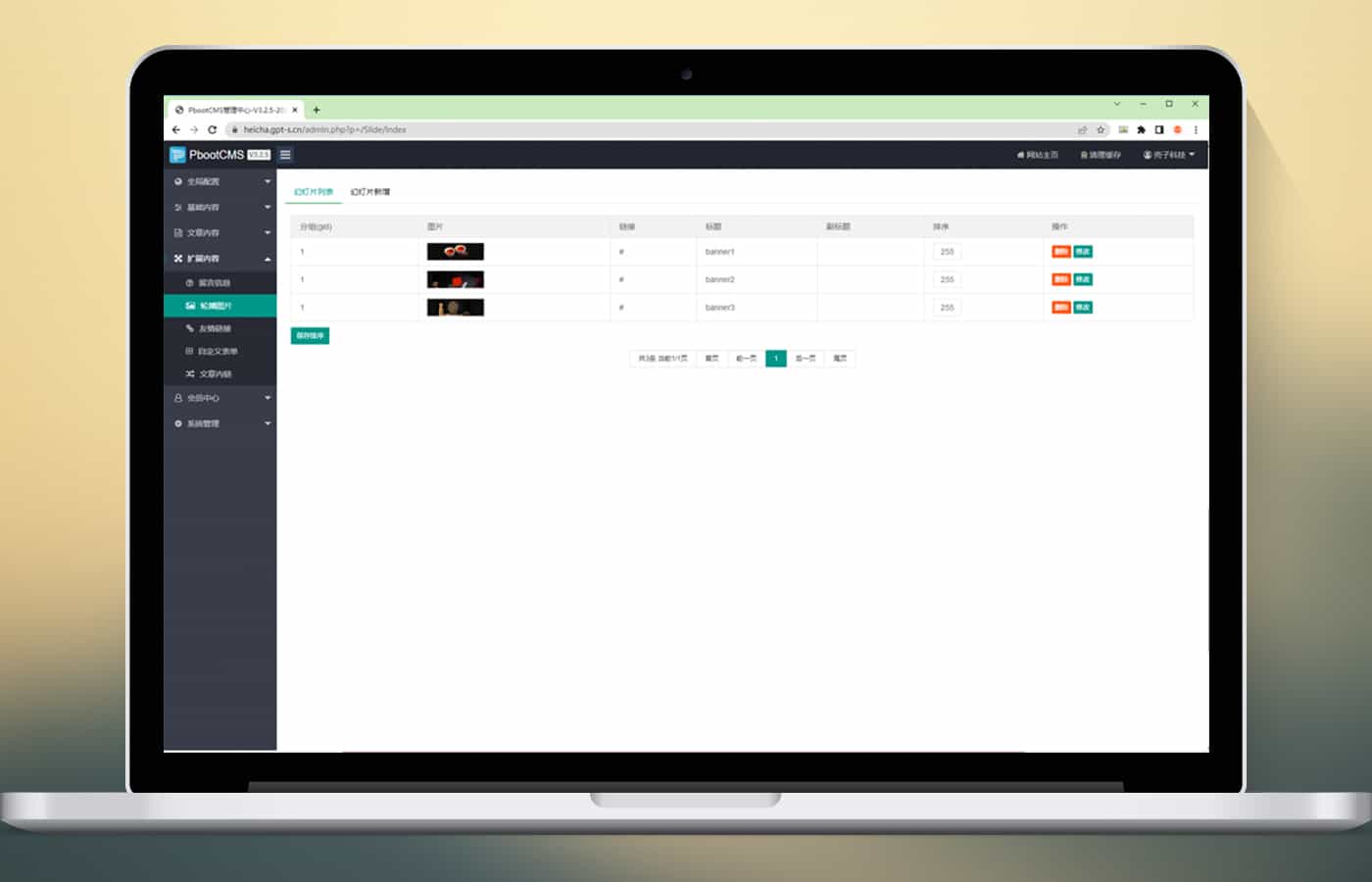The width and height of the screenshot is (1372, 882).
Task: Click the PbootCMS logo icon
Action: (177, 155)
